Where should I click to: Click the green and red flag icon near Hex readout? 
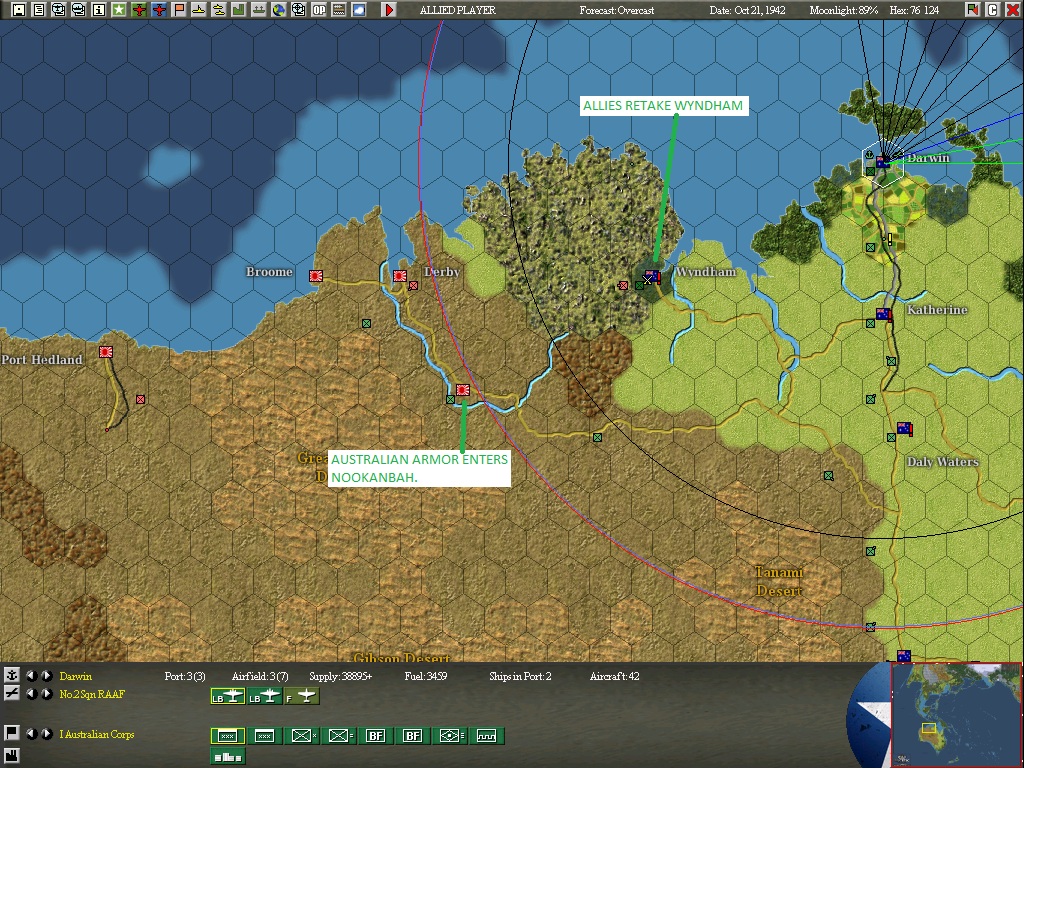coord(972,9)
